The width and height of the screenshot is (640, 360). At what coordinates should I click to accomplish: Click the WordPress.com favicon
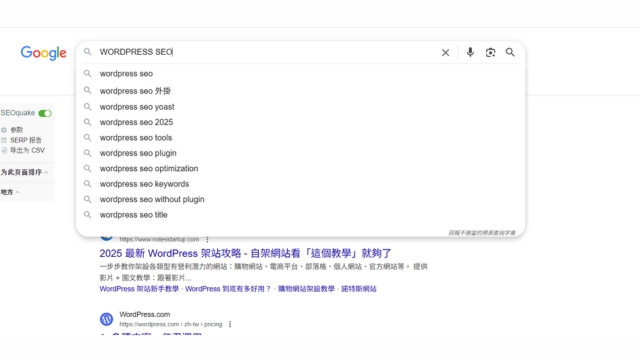(x=107, y=319)
